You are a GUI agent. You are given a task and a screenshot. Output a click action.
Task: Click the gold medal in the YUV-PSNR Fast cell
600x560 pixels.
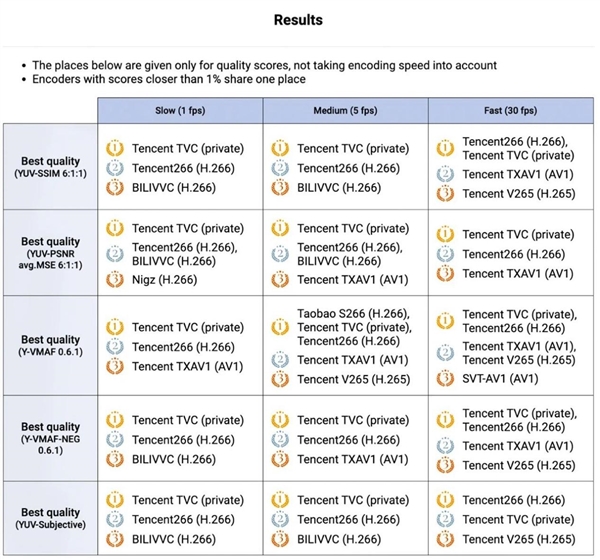point(445,235)
